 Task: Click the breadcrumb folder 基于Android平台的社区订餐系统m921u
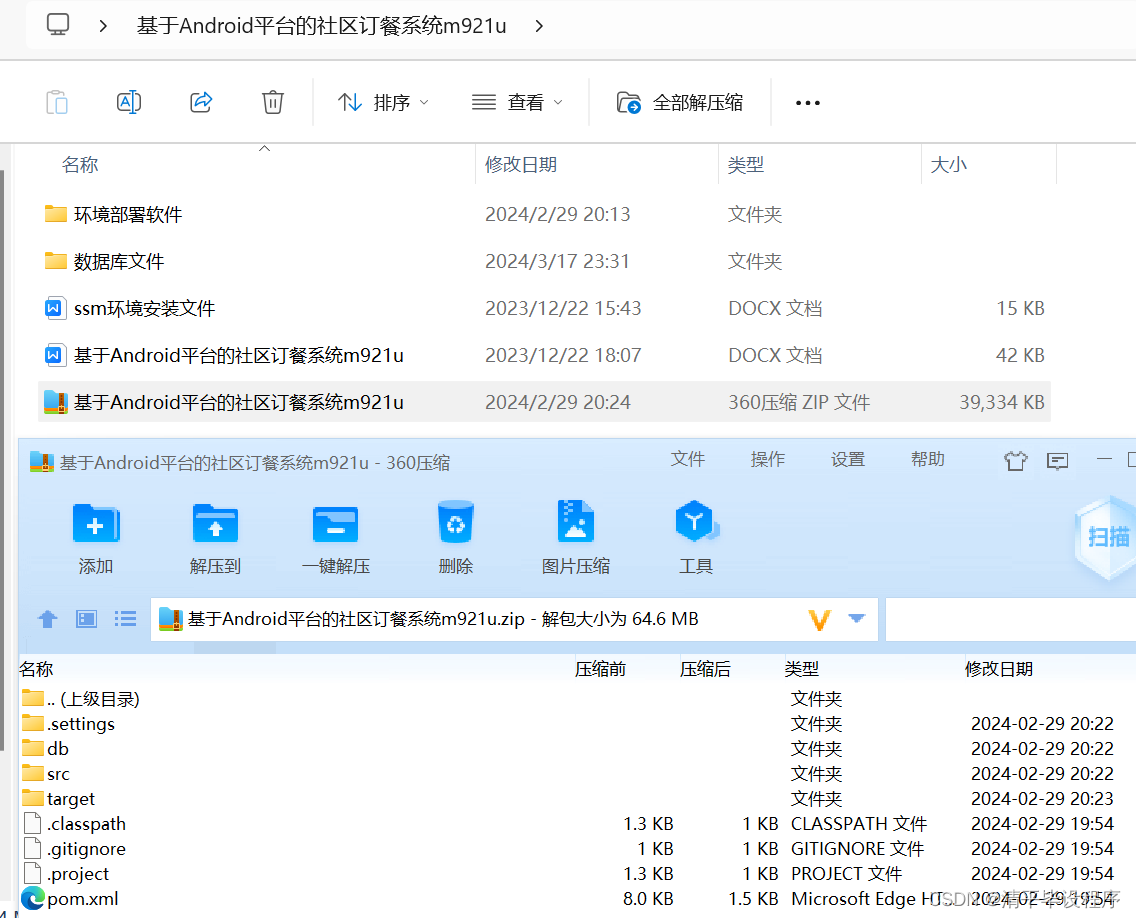322,26
